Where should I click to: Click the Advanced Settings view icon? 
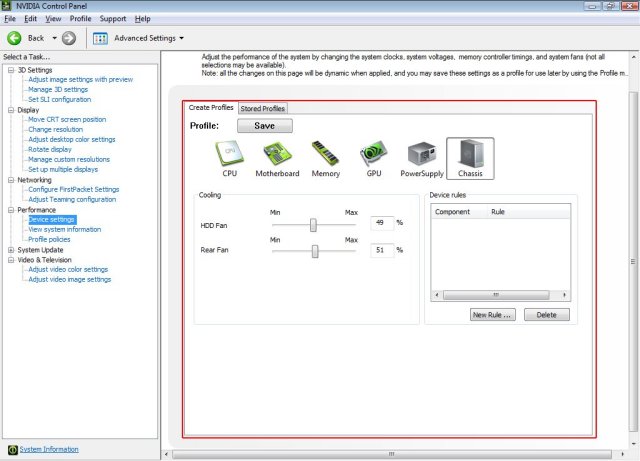point(100,38)
